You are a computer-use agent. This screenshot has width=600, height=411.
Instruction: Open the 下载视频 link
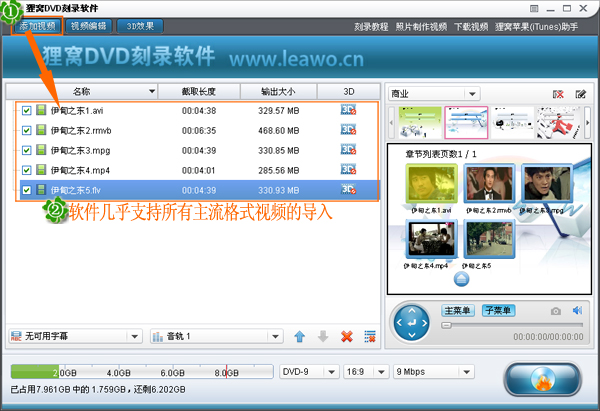(x=471, y=27)
